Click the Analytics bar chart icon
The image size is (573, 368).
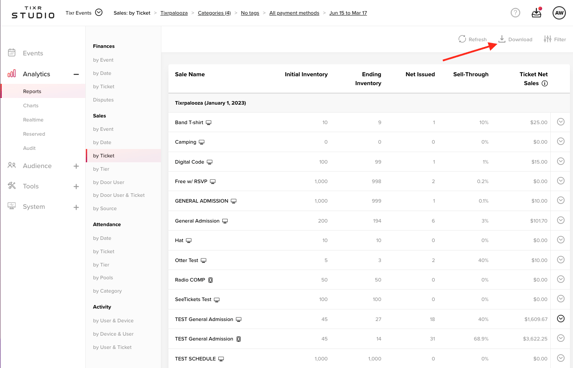pos(12,73)
